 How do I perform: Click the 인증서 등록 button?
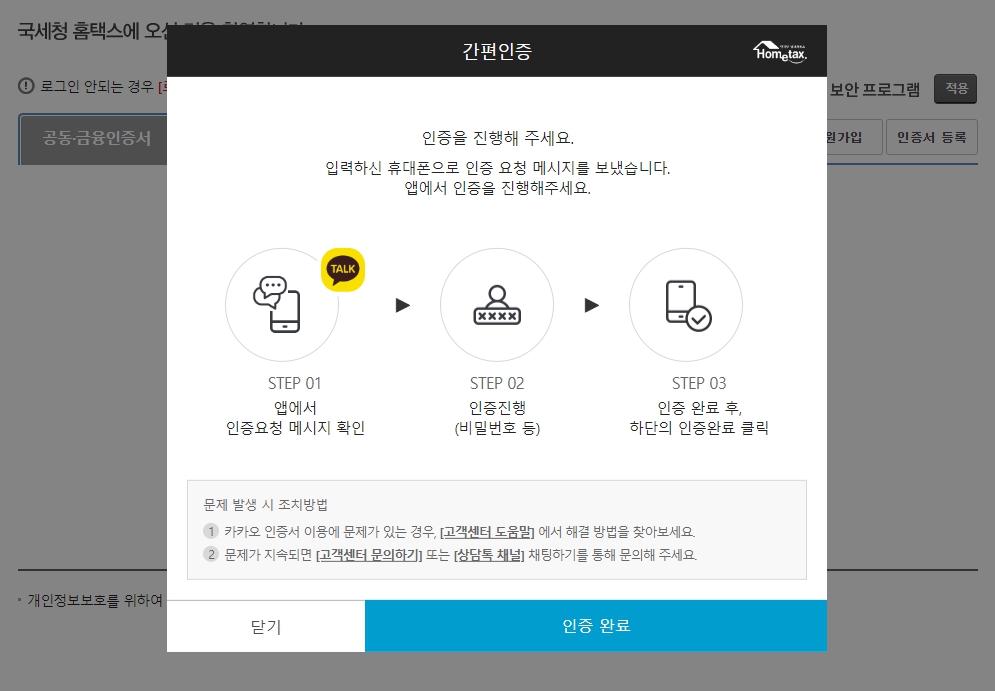(932, 137)
